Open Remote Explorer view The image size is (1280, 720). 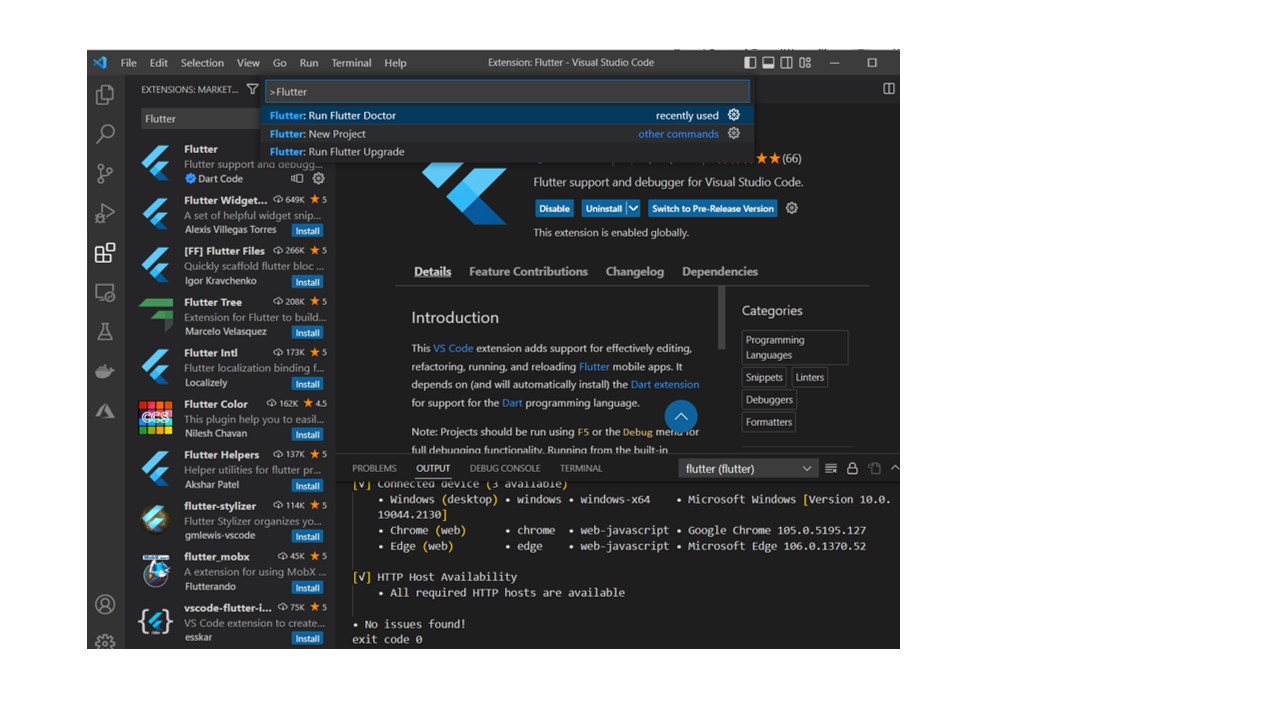click(105, 293)
